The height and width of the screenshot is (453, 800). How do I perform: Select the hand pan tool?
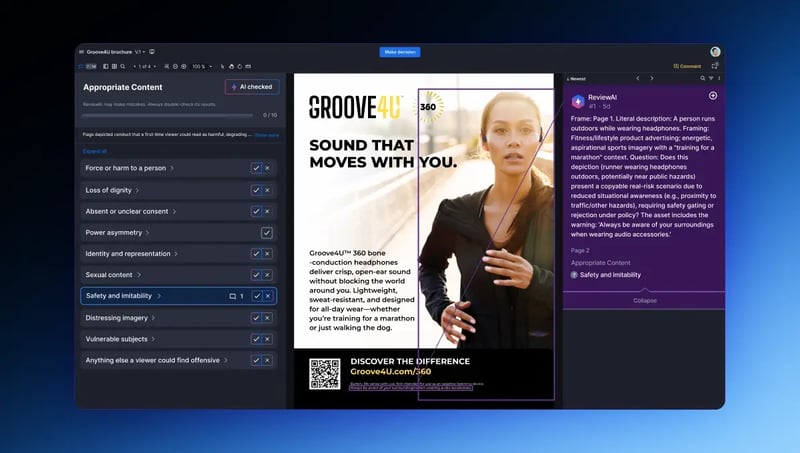(x=231, y=66)
